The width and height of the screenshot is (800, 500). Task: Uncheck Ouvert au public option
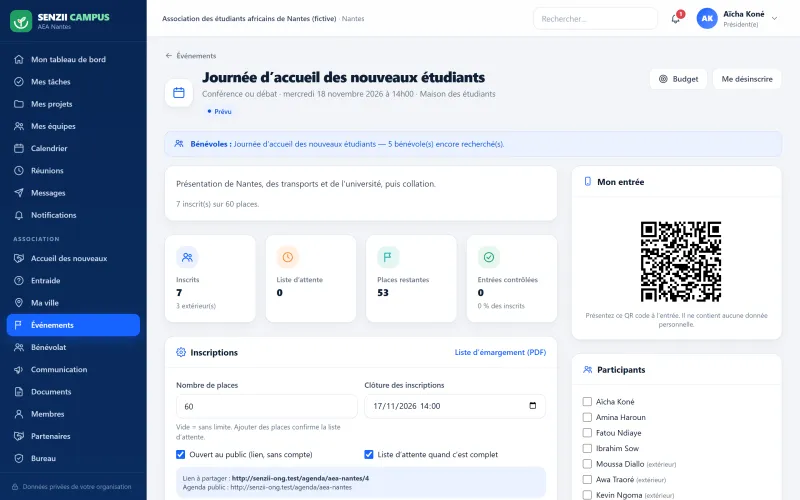[x=181, y=455]
